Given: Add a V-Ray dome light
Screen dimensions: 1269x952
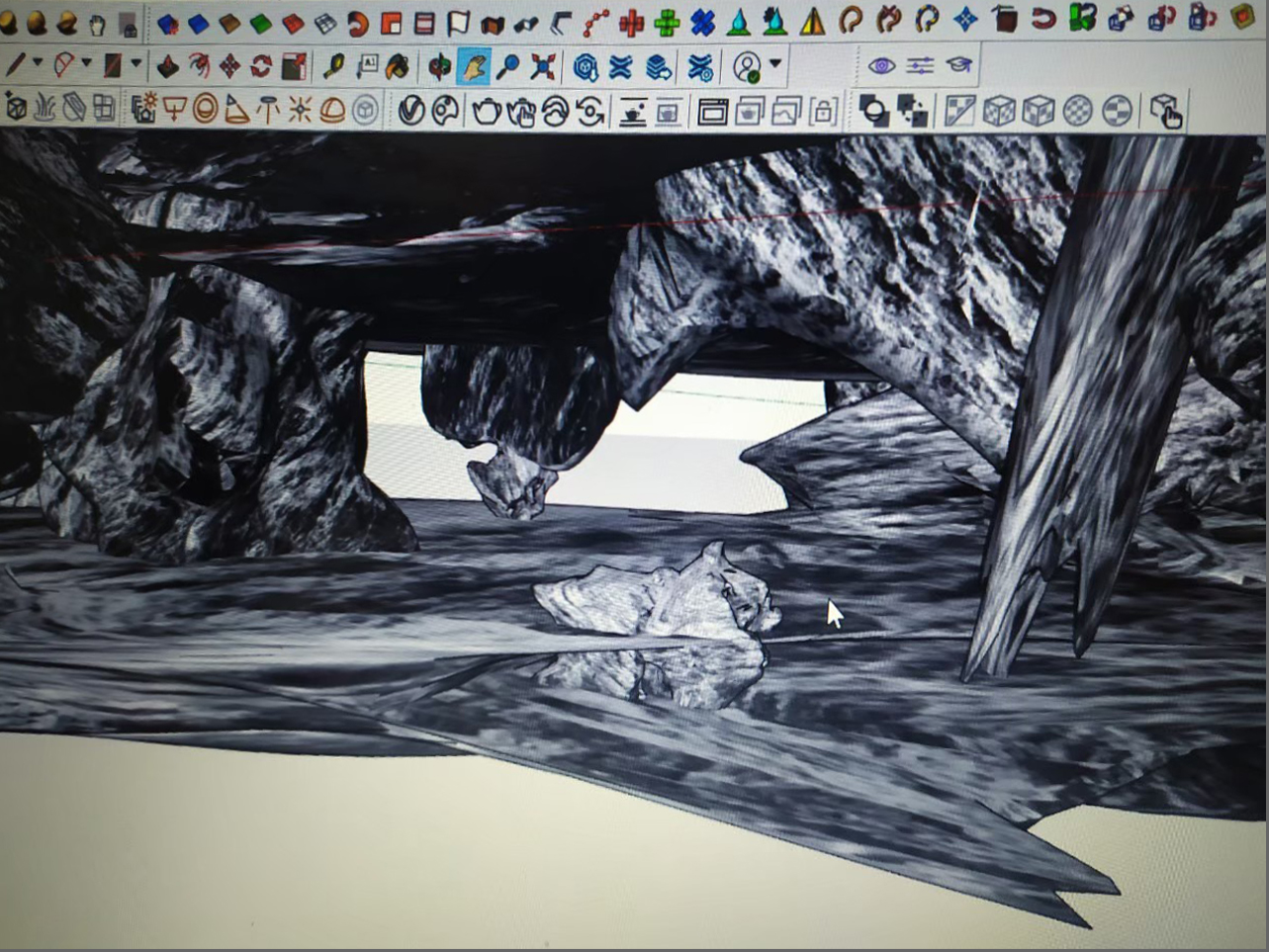Looking at the screenshot, I should (332, 110).
